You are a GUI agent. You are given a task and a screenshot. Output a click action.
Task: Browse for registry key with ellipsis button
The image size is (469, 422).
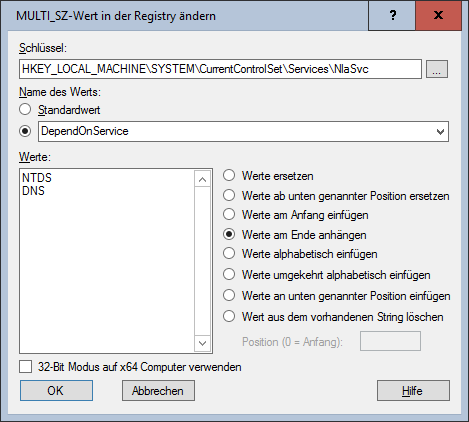tap(437, 69)
